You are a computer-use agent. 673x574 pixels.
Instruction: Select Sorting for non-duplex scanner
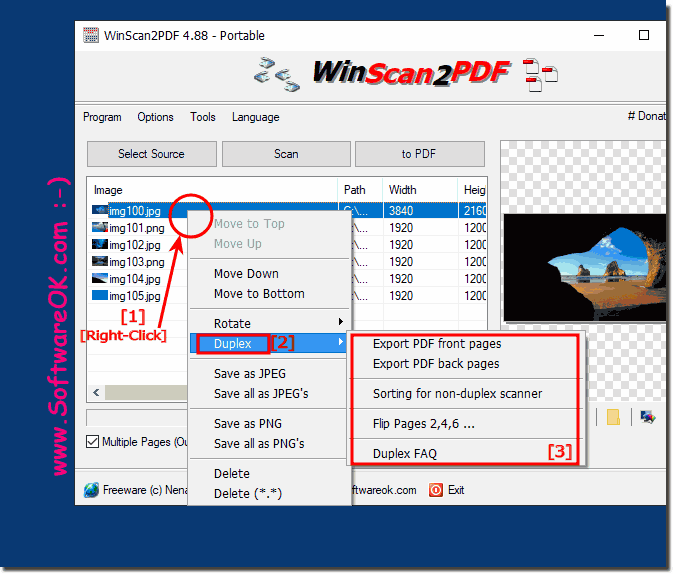465,394
